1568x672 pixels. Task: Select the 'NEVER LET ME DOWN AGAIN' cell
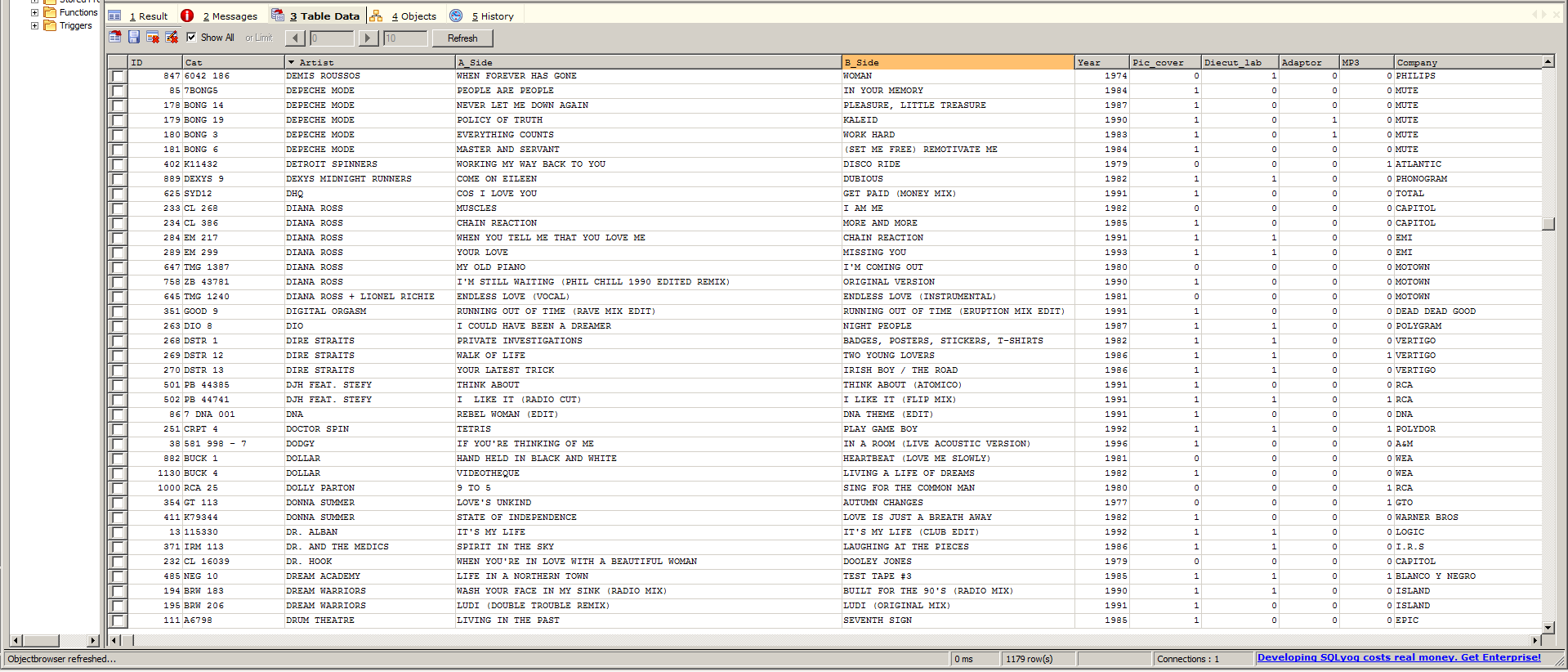tap(648, 105)
